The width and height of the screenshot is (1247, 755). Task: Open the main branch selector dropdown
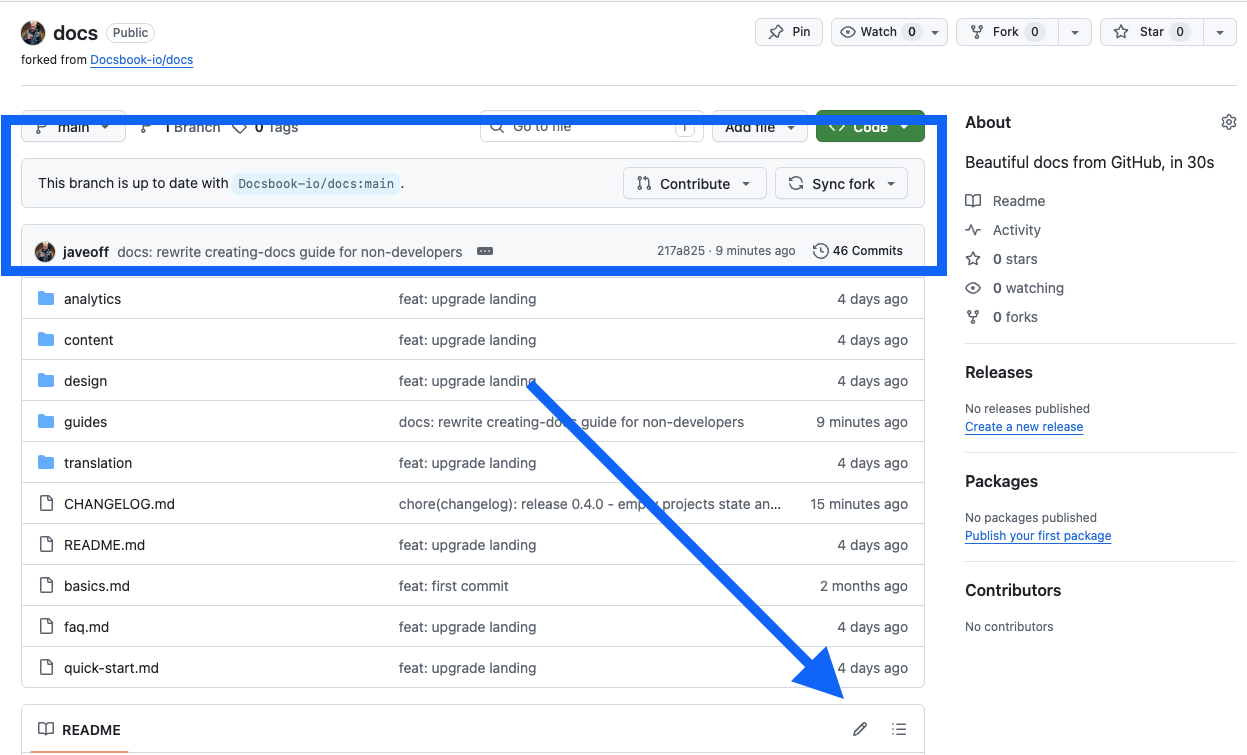point(73,127)
